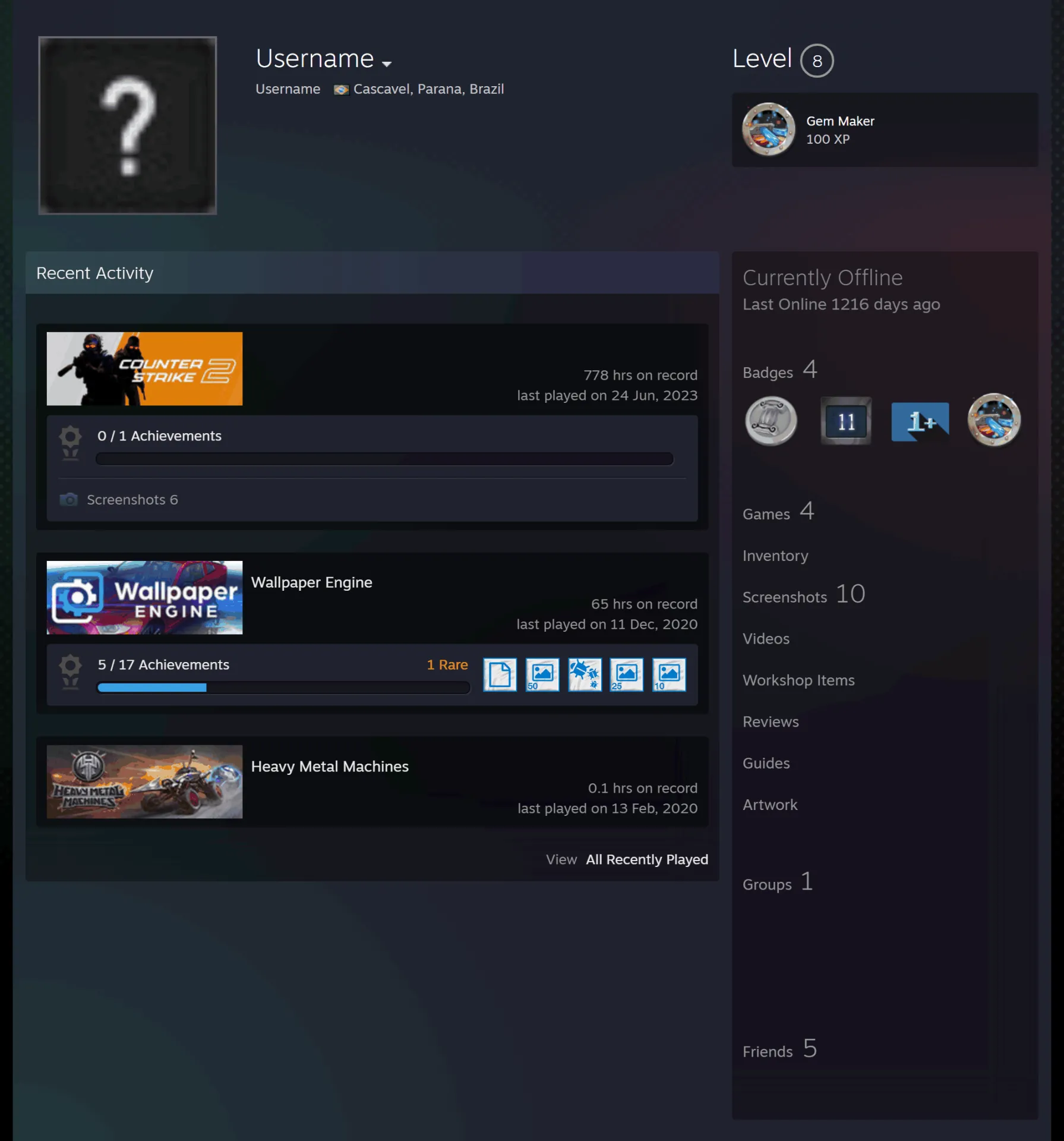View the bug splat achievement icon

[x=585, y=674]
